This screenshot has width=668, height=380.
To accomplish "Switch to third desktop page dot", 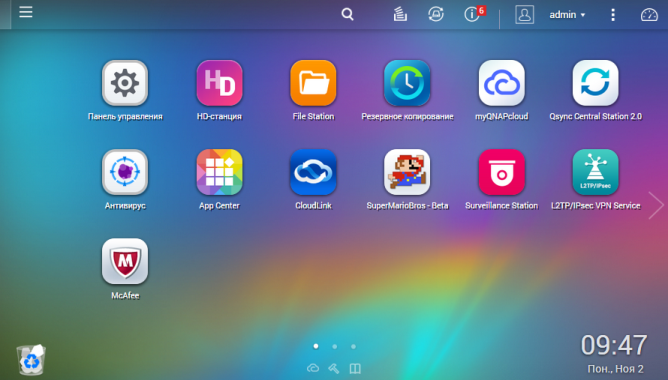I will (x=353, y=346).
